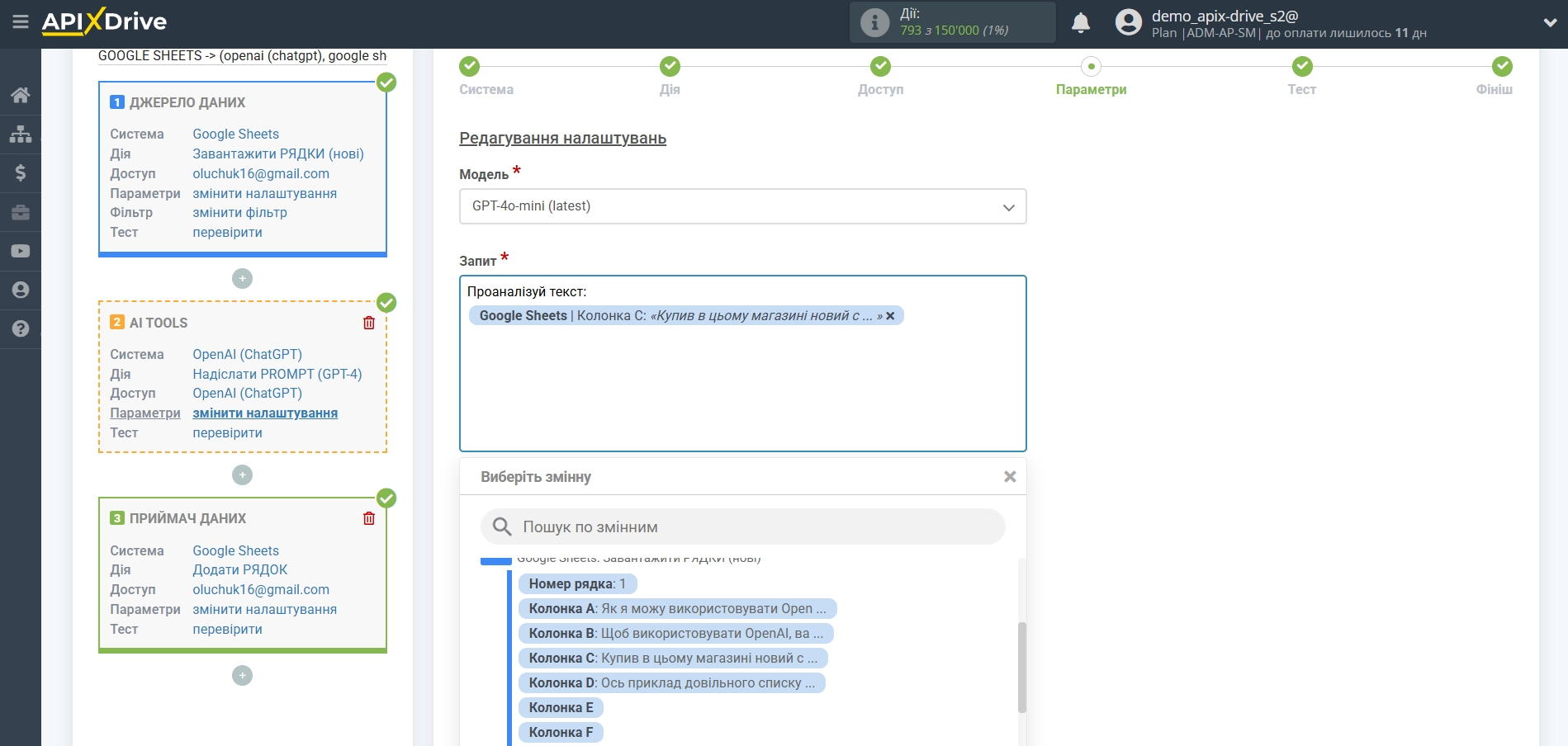Open the billing dollar icon

coord(21,172)
